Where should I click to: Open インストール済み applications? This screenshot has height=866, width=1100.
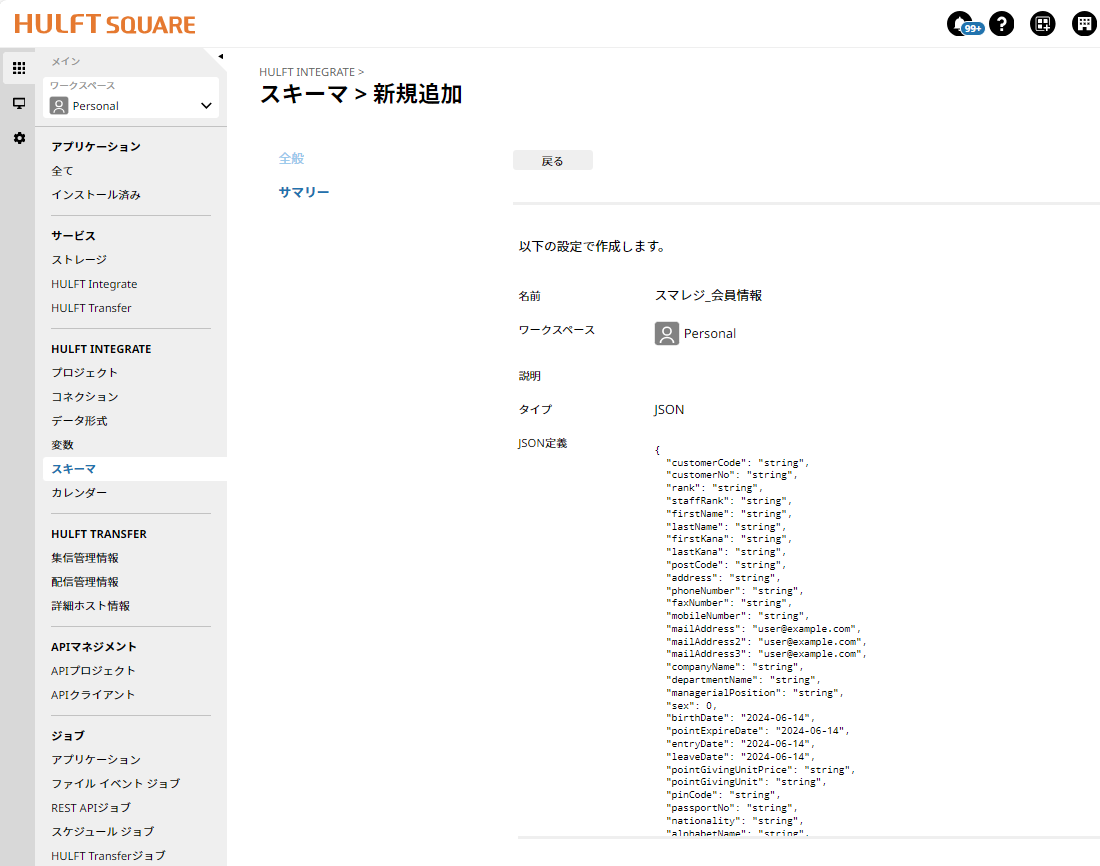coord(96,194)
